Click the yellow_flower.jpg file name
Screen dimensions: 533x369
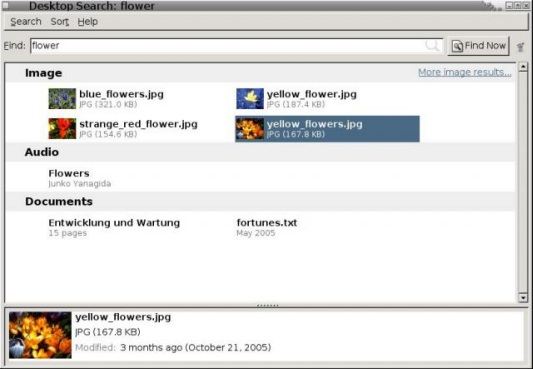(312, 94)
